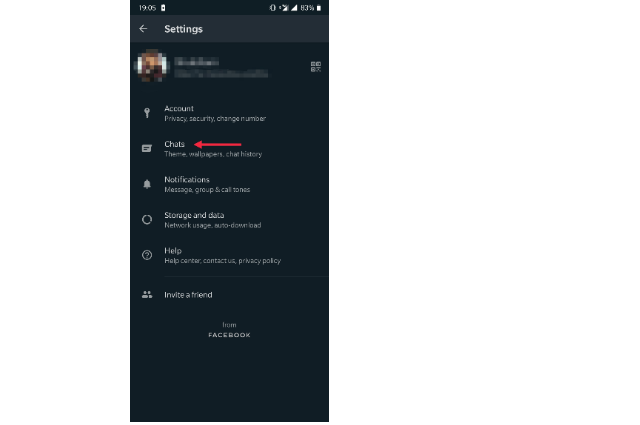Tap the Storage and data circle icon
640x425 pixels.
[147, 220]
